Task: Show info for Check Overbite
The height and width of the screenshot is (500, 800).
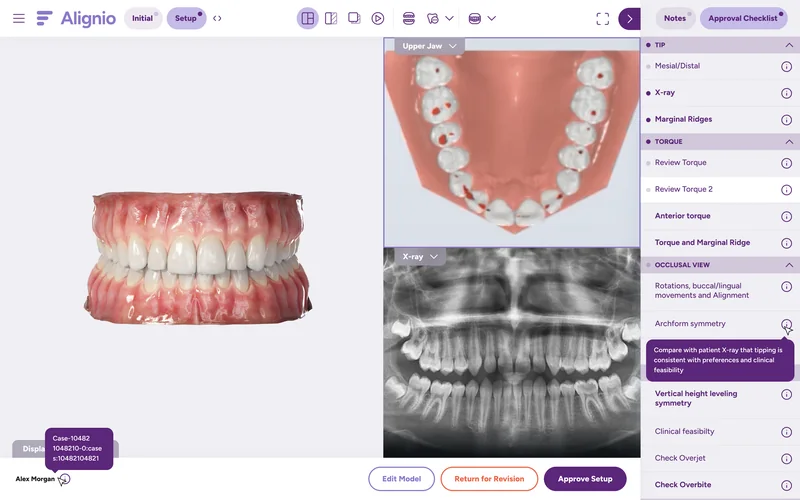Action: (x=786, y=485)
